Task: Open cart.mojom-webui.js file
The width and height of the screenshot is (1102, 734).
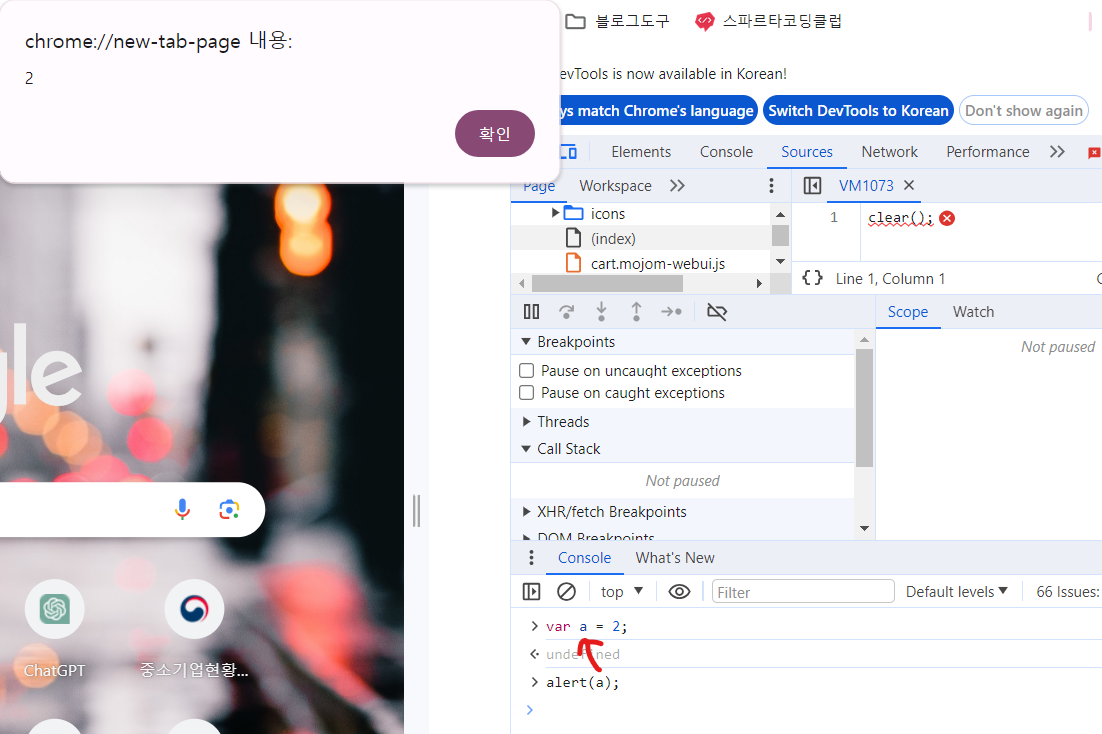Action: (657, 264)
